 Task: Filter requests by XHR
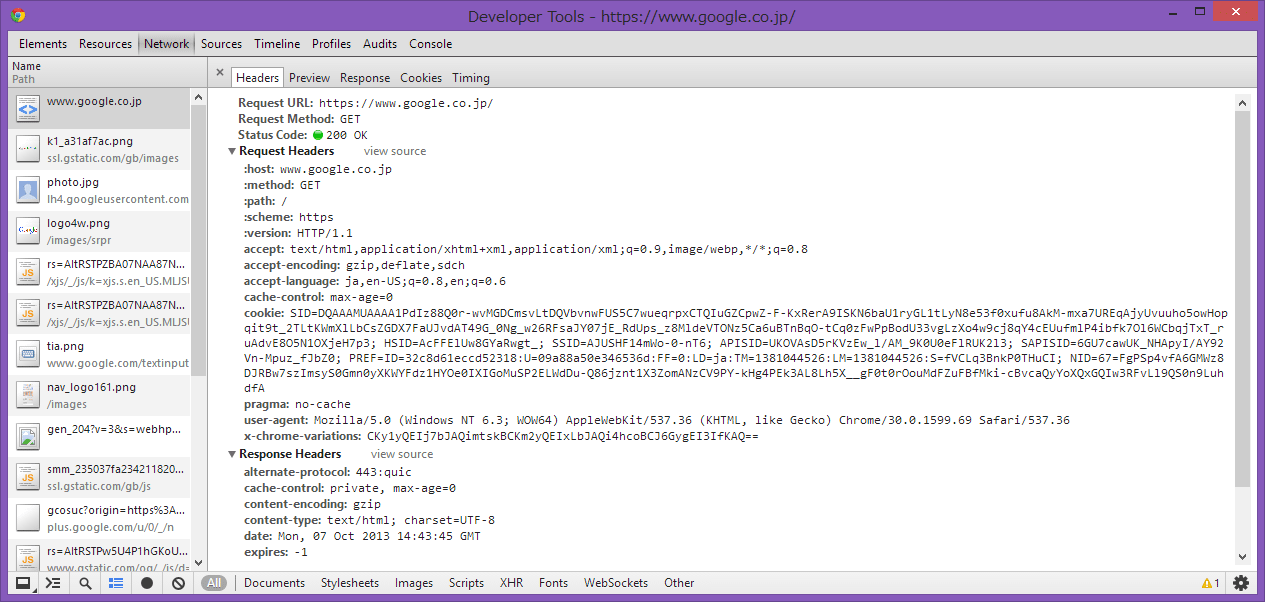511,583
